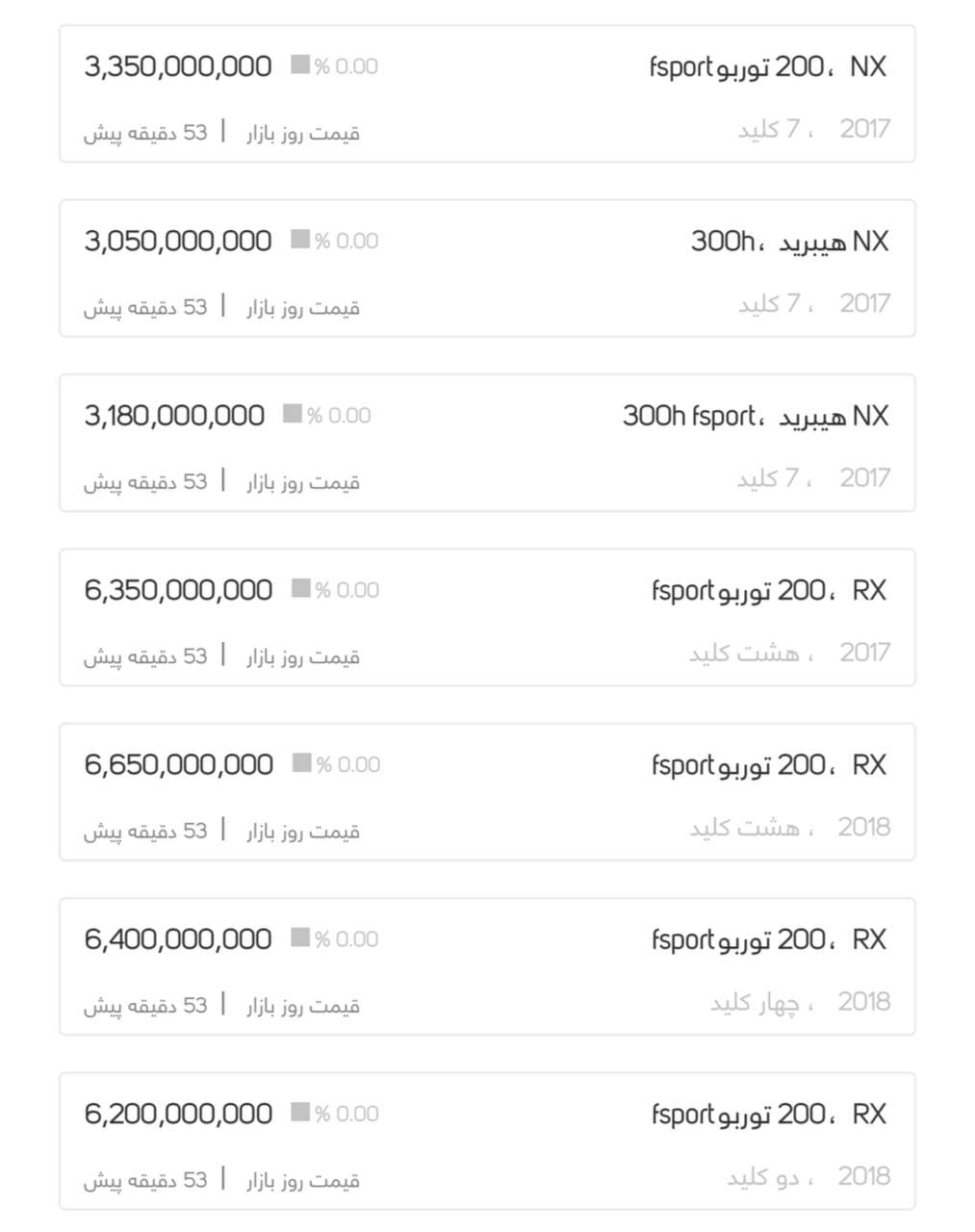975x1232 pixels.
Task: Open the NX 200 turbo fsport listing title
Action: [768, 67]
